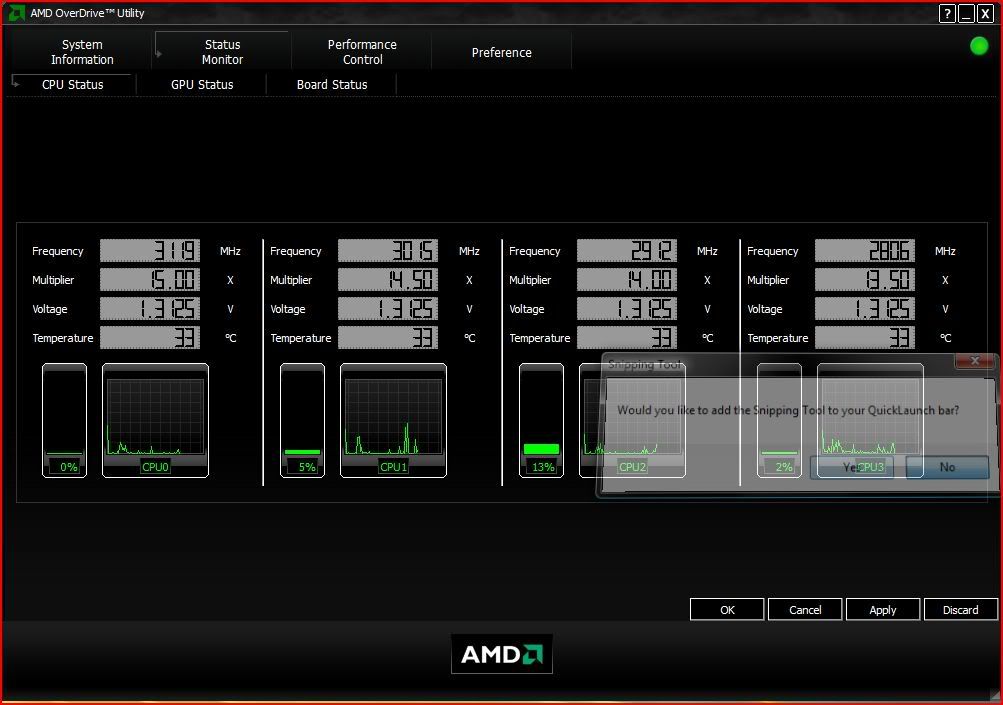Click the CPU0 0% usage bar
Image resolution: width=1003 pixels, height=705 pixels.
point(65,420)
